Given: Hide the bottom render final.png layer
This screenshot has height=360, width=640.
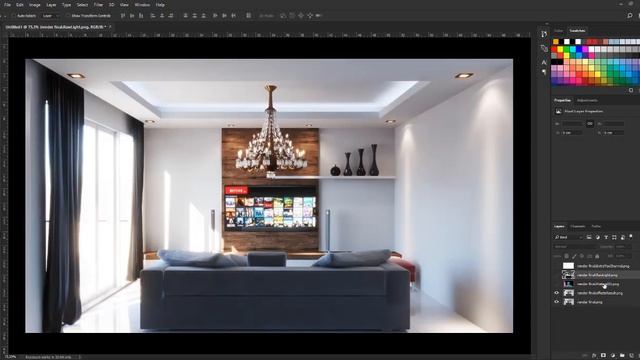Looking at the screenshot, I should tap(556, 302).
